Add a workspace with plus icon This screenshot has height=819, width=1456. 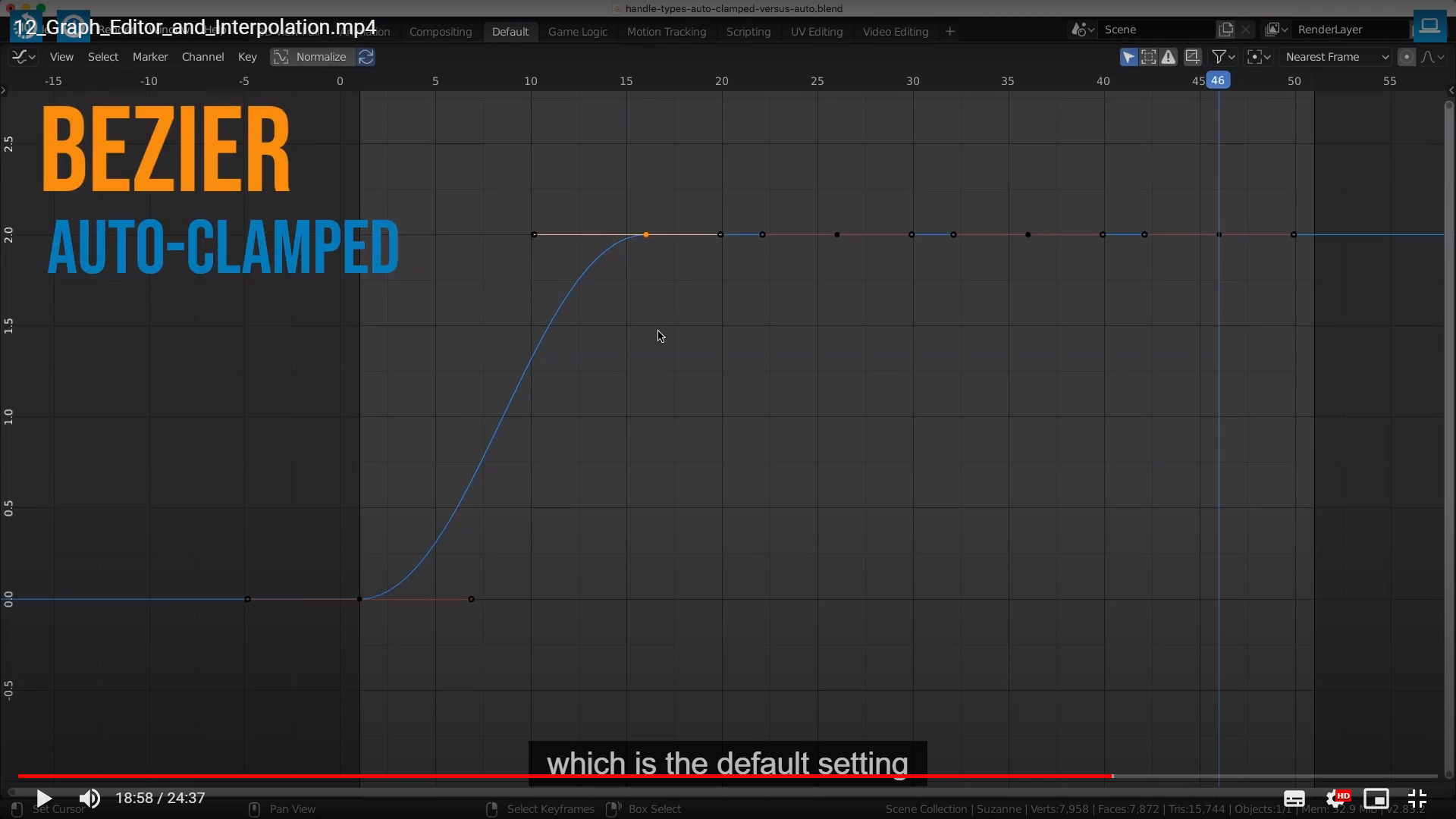pos(949,32)
